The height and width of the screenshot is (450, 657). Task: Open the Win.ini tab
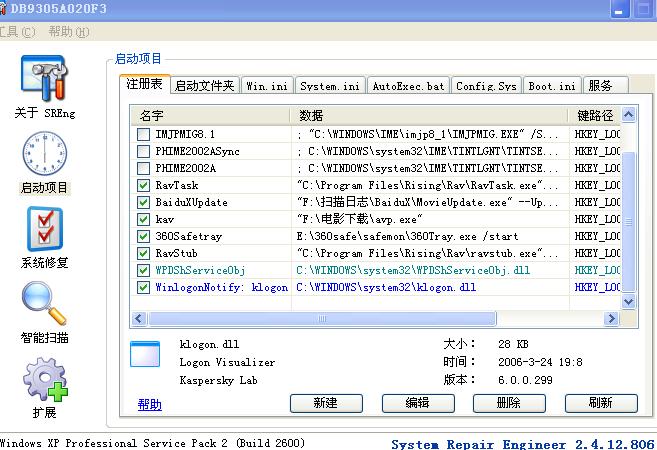(267, 85)
